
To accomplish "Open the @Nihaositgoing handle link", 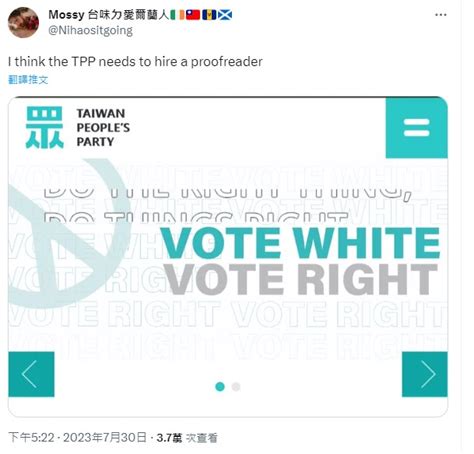I will point(91,30).
